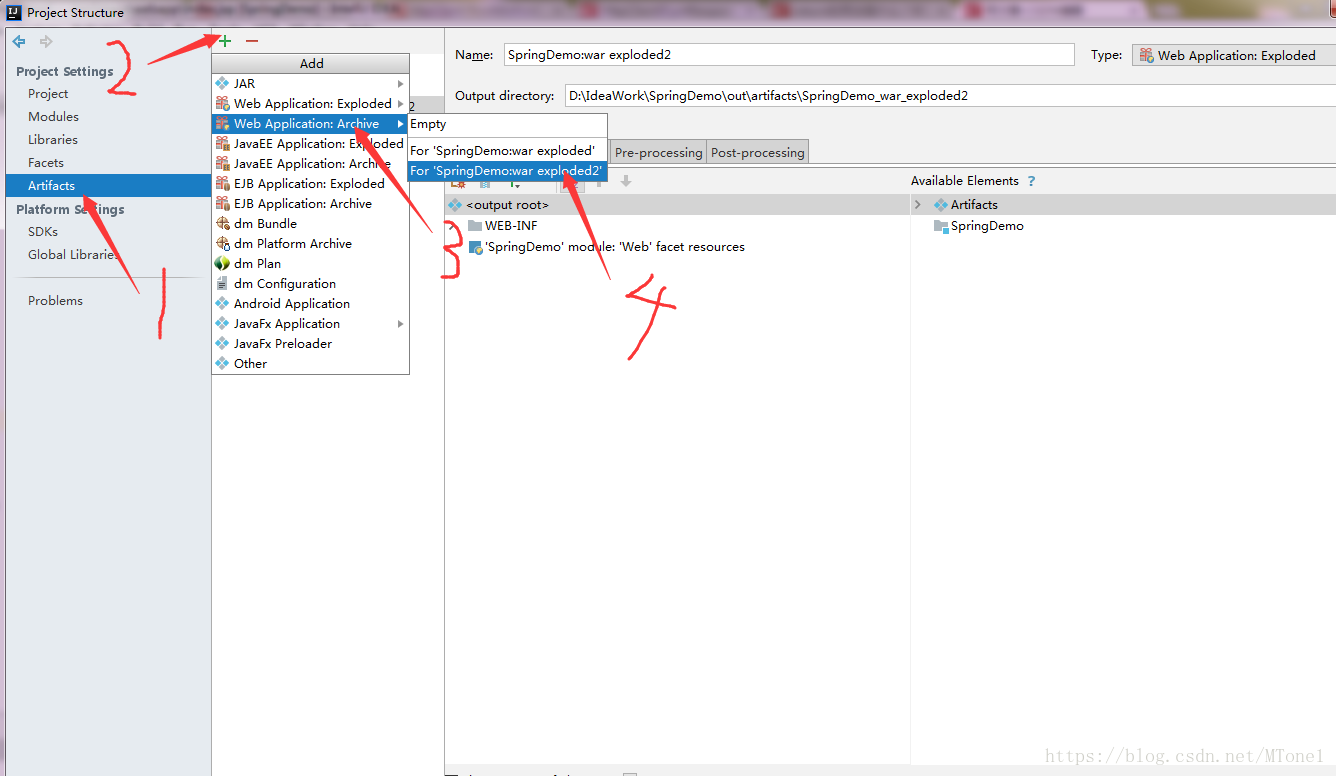Select 'SpringDemo' module Web facet resources row
Image resolution: width=1336 pixels, height=776 pixels.
[x=677, y=246]
